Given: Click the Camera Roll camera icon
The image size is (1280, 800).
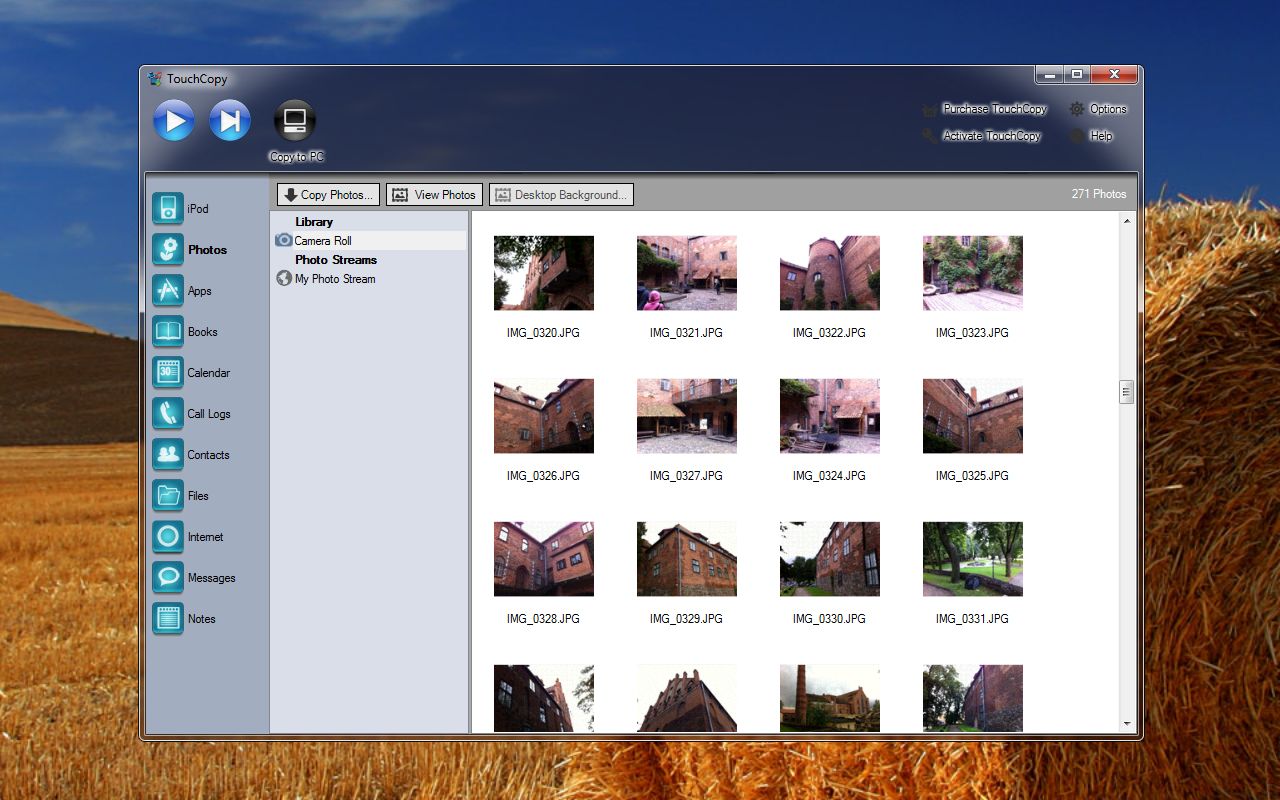Looking at the screenshot, I should 284,241.
